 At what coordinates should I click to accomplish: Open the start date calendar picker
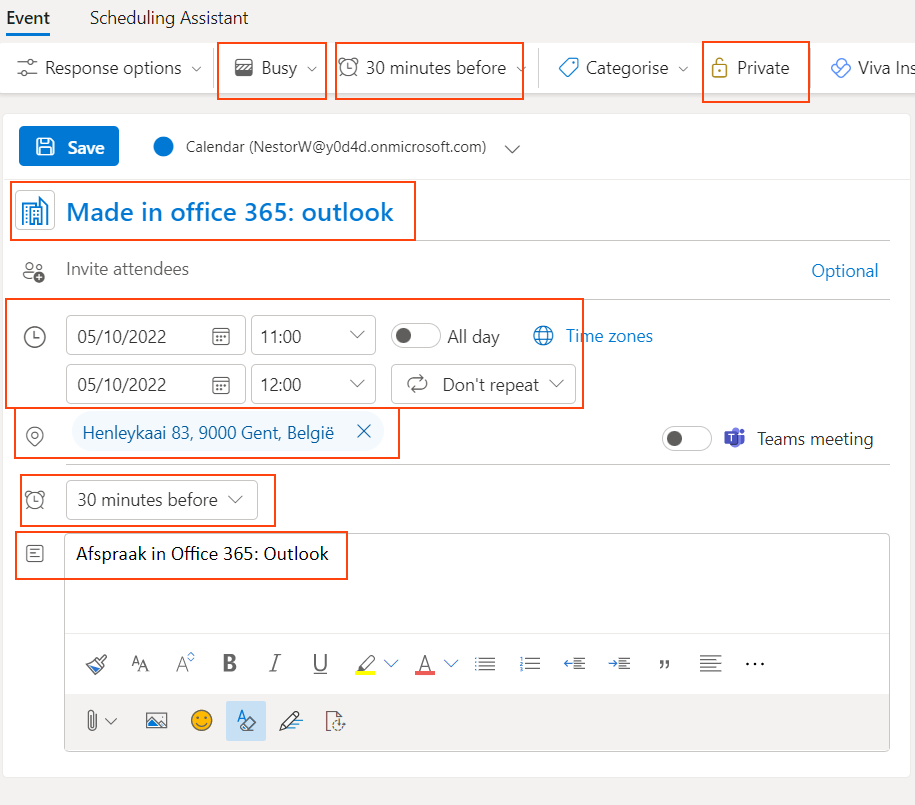[x=221, y=336]
